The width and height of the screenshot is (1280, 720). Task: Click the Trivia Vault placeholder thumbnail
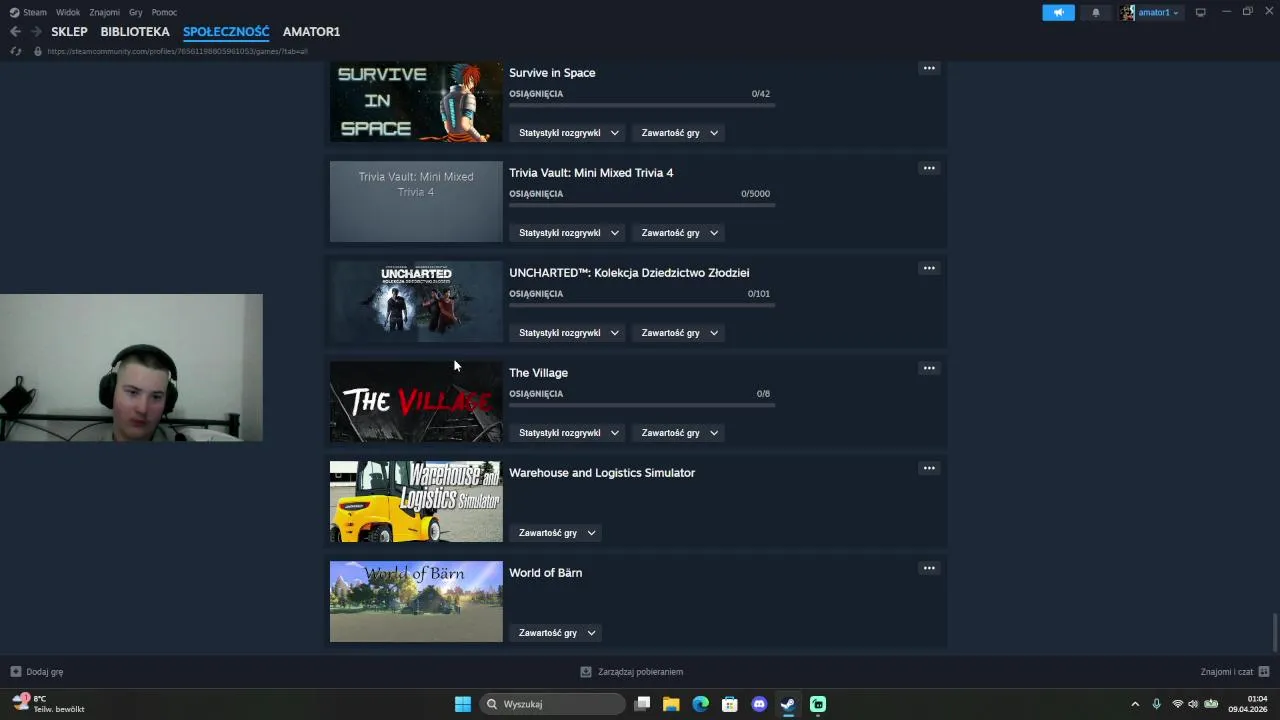pyautogui.click(x=416, y=202)
